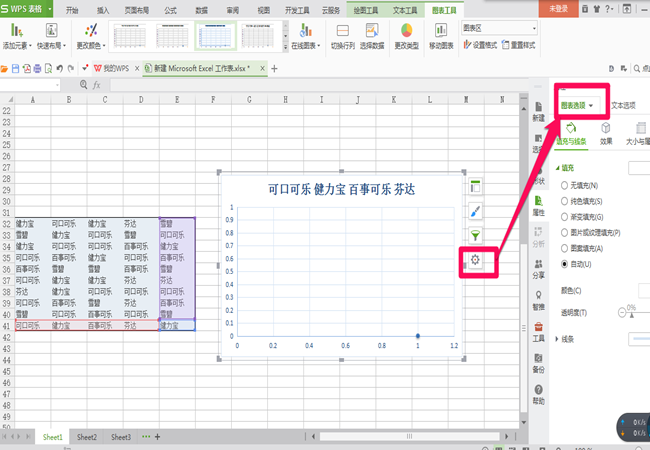Open the 帮助 help icon in sidebar
This screenshot has height=450, width=650.
coord(538,394)
